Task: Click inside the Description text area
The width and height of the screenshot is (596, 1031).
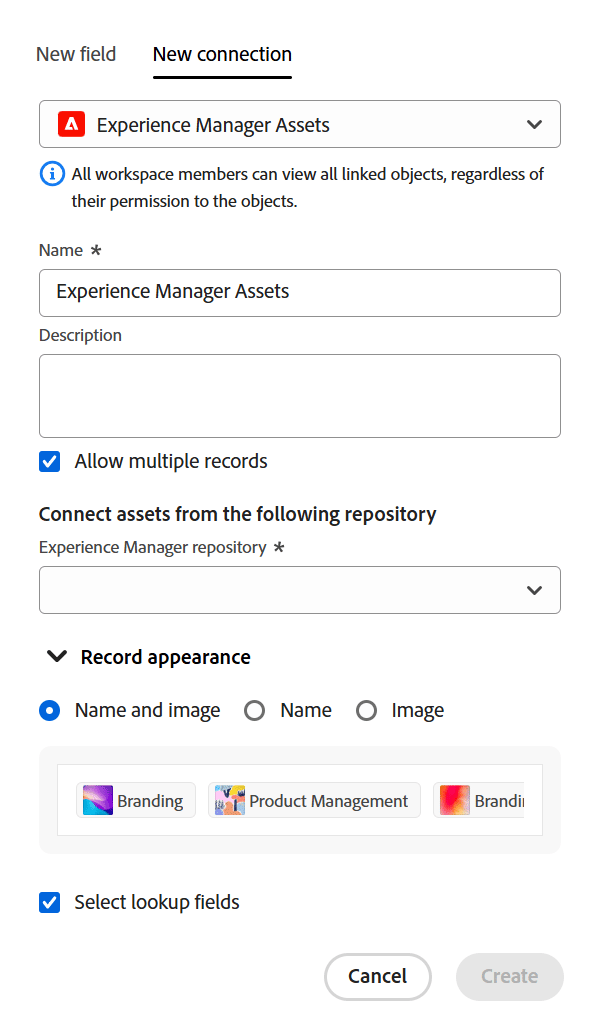Action: [x=299, y=395]
